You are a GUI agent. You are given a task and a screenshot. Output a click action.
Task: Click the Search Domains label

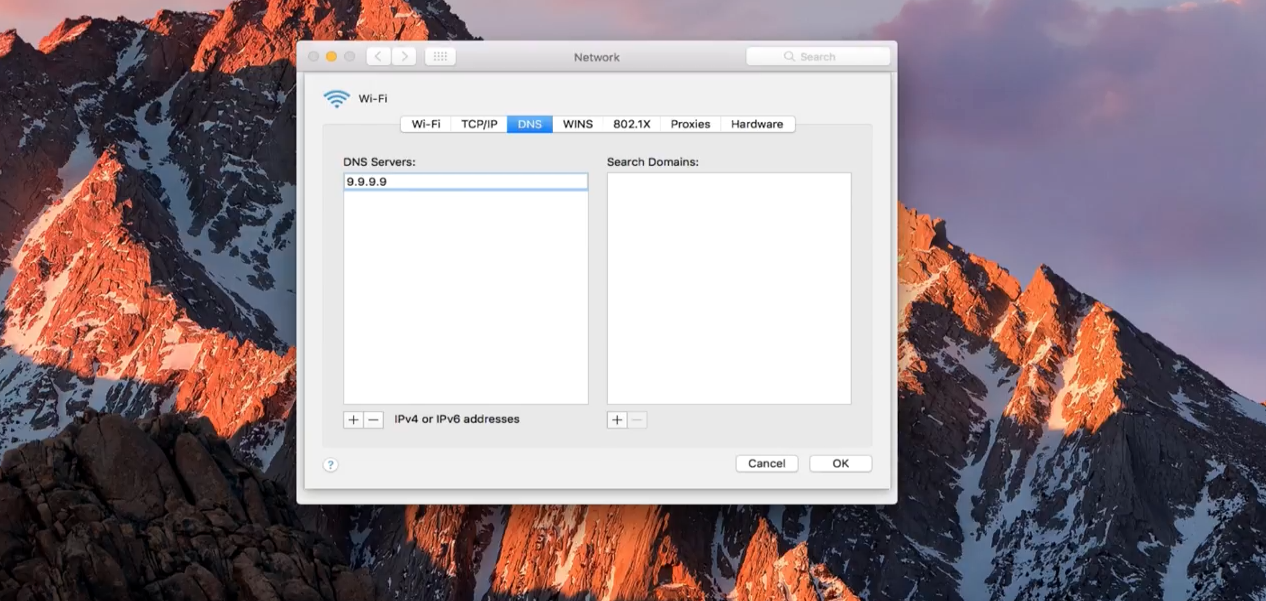(653, 162)
